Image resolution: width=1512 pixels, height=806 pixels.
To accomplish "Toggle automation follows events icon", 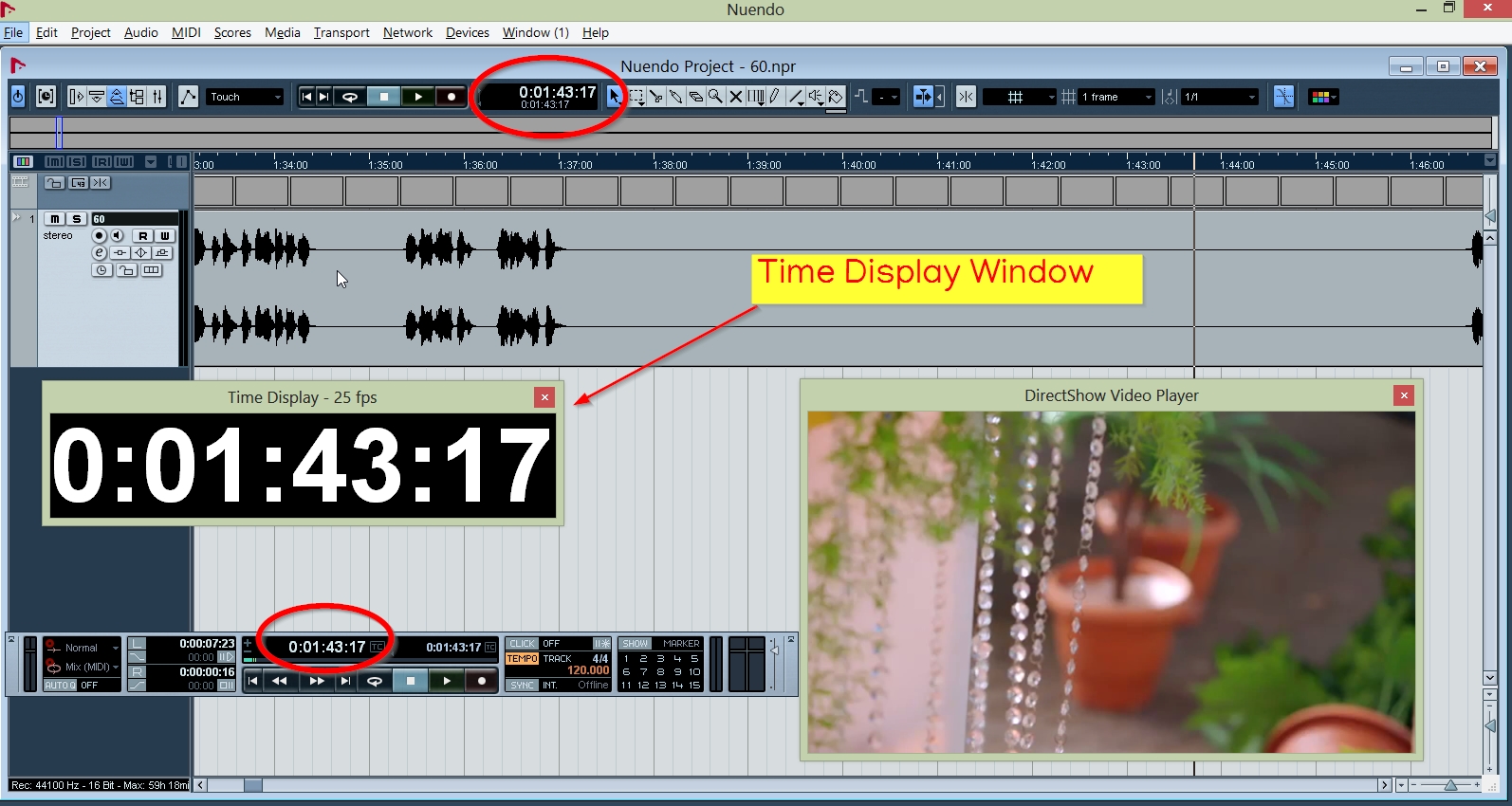I will click(x=188, y=97).
